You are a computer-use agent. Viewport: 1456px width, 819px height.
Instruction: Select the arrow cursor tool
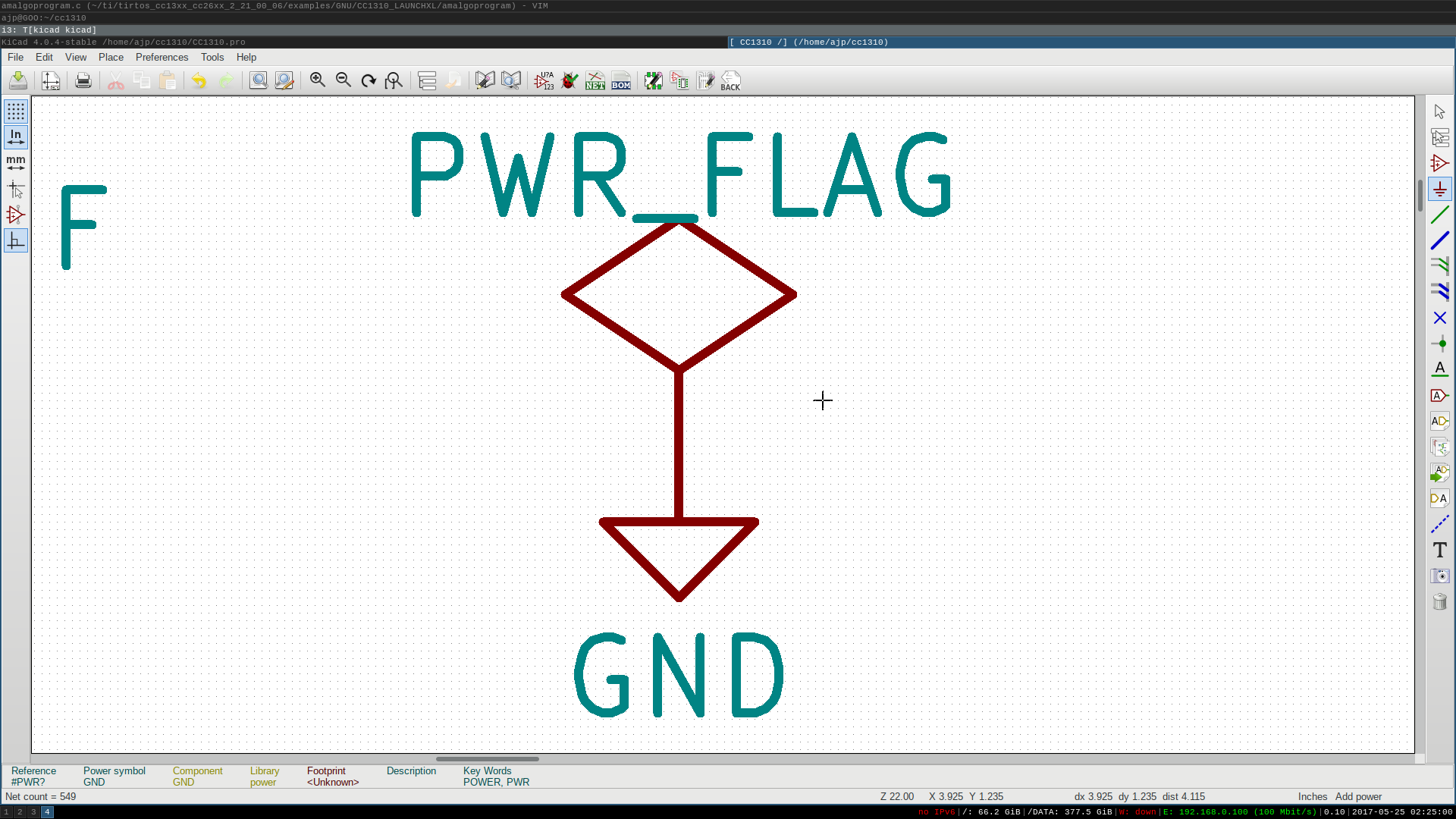click(x=1439, y=111)
